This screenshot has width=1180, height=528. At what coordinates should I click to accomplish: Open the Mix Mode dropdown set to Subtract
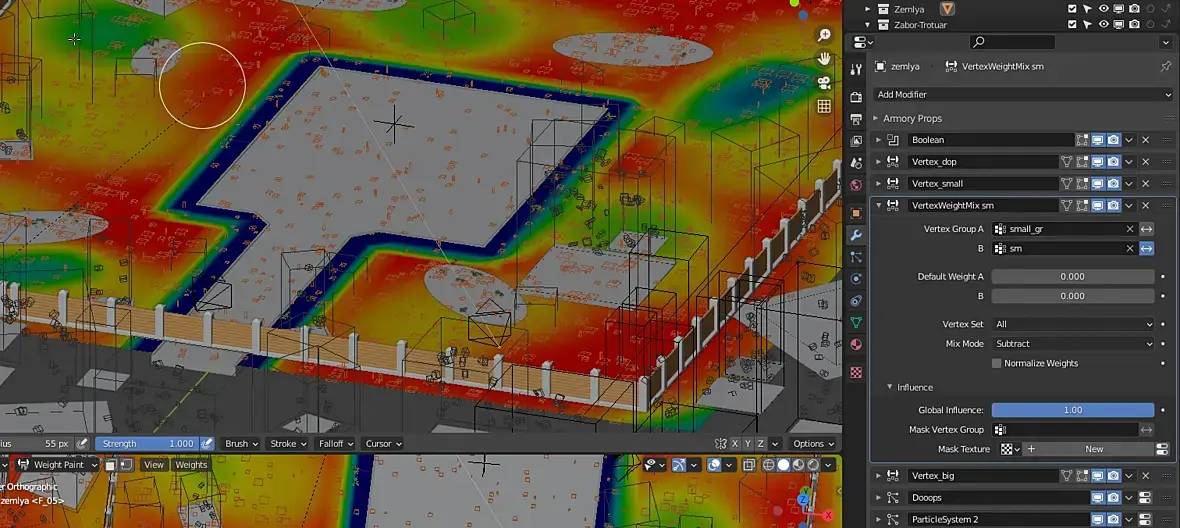point(1072,344)
